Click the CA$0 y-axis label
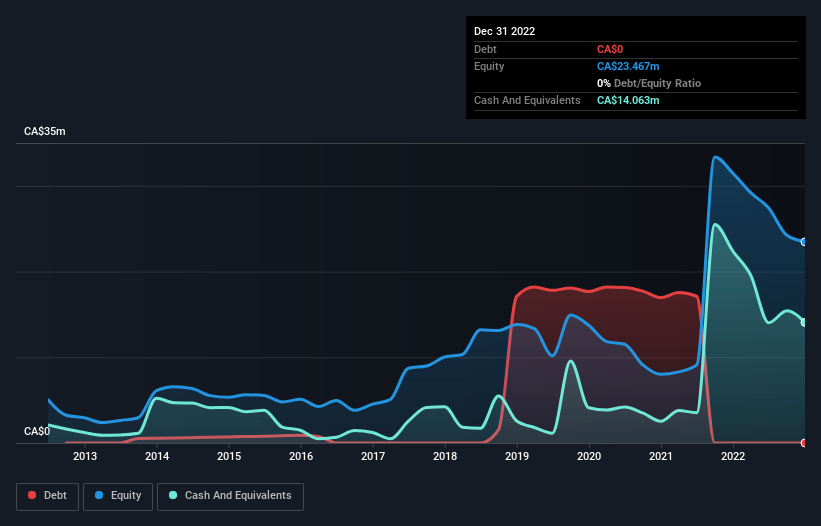 (37, 431)
